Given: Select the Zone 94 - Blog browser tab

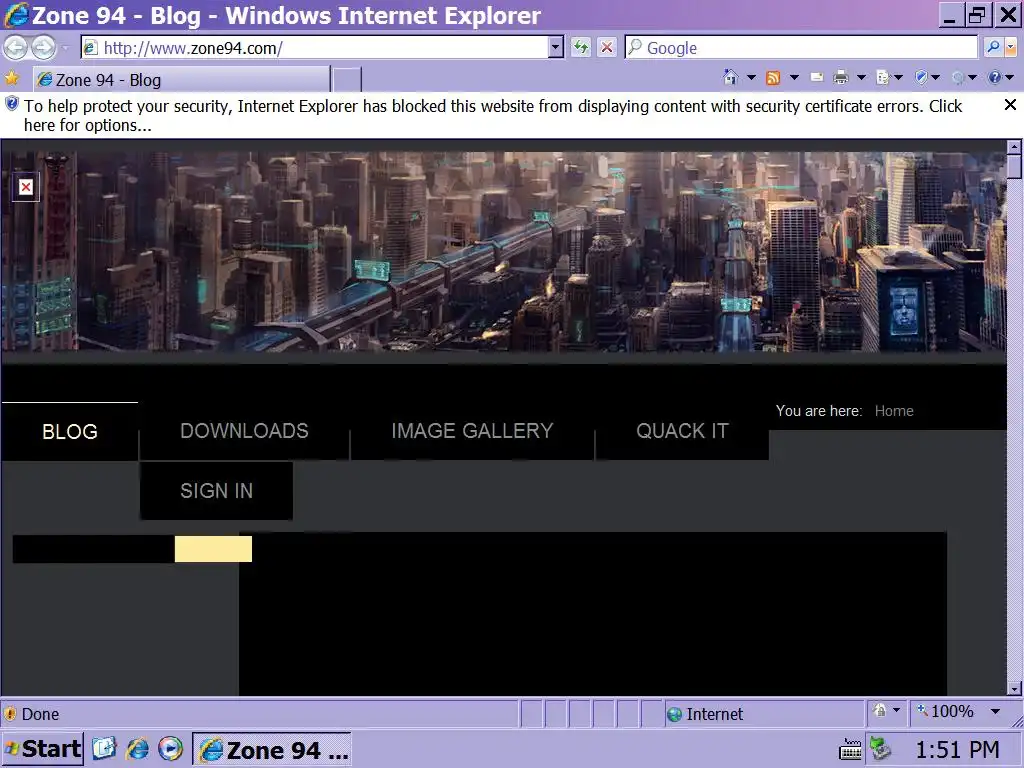Looking at the screenshot, I should tap(182, 80).
